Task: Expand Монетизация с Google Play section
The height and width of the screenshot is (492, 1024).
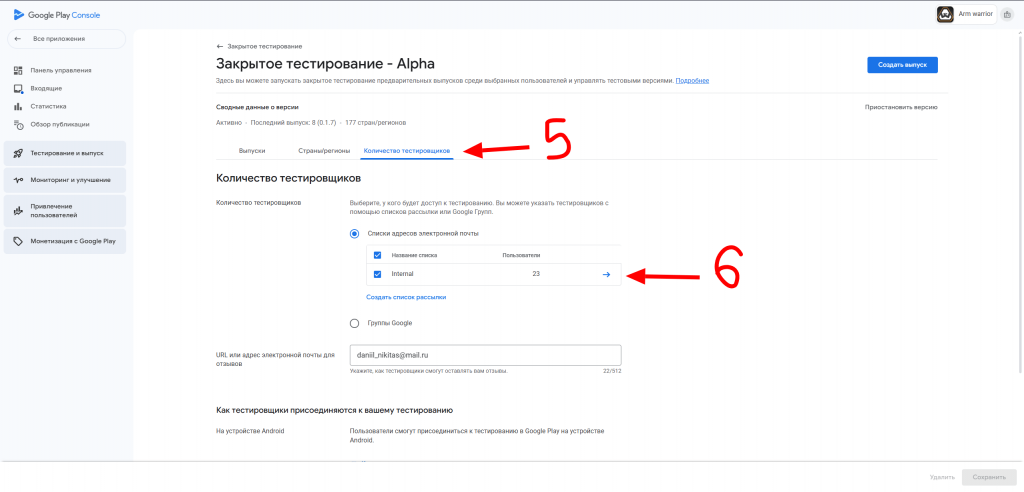Action: [x=65, y=241]
